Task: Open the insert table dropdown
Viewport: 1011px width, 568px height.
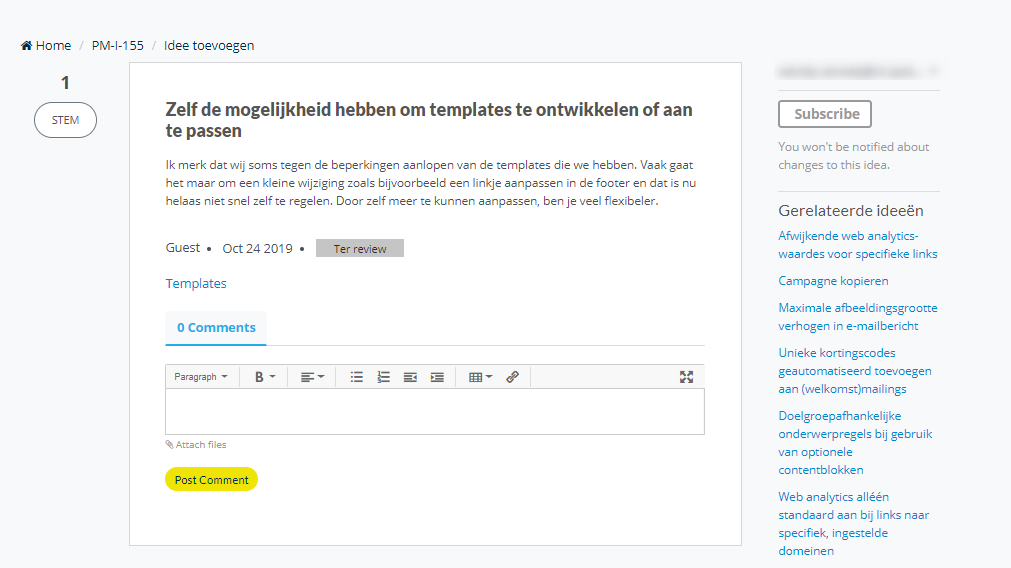Action: [480, 377]
